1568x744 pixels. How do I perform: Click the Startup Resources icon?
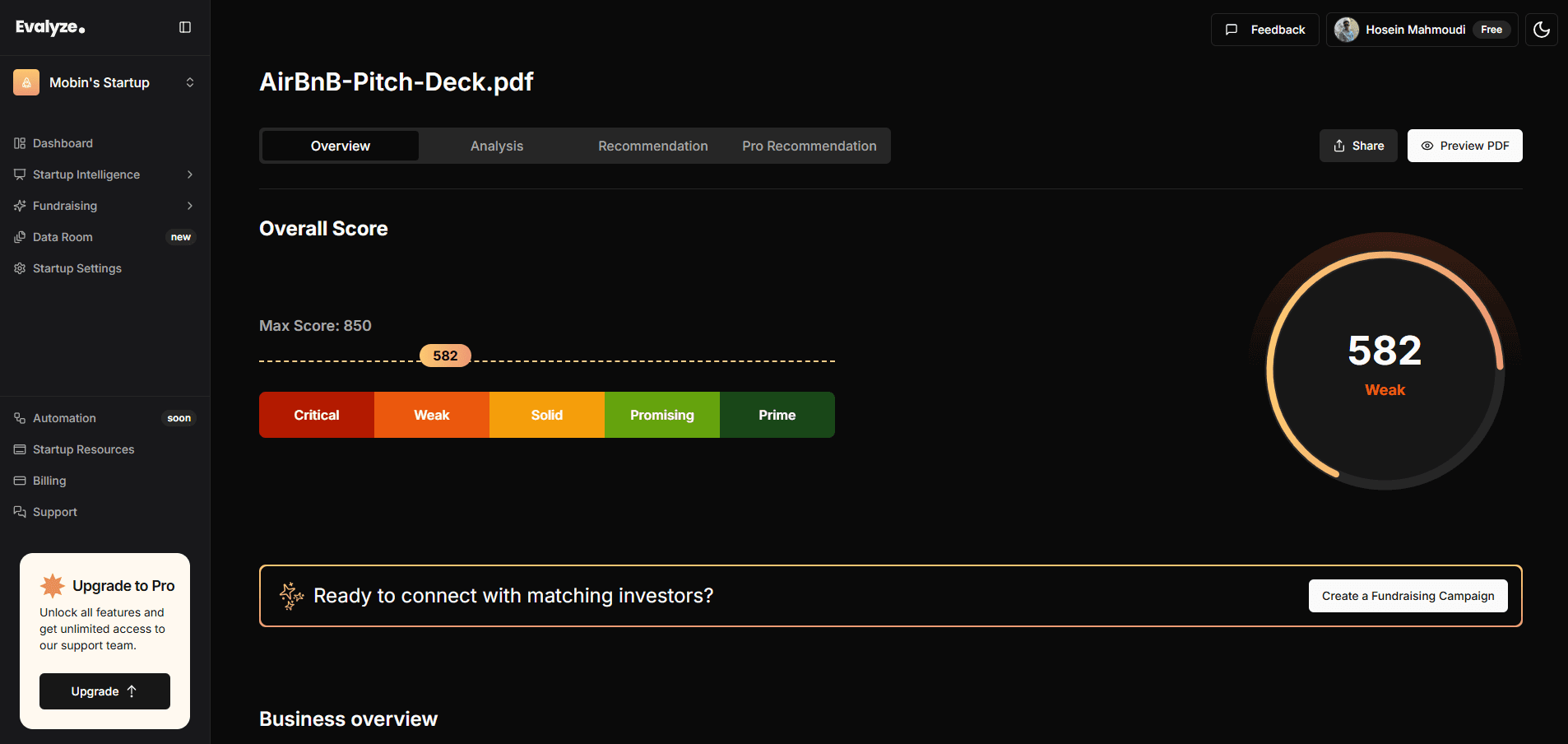[x=20, y=449]
